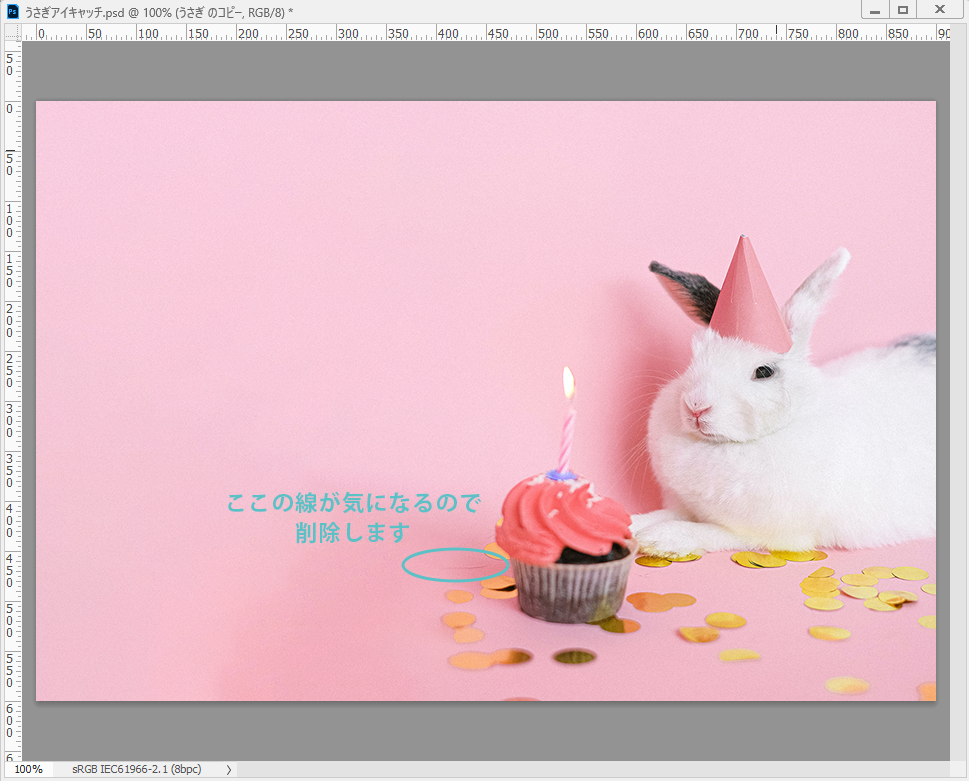
Task: Maximize the document window
Action: point(903,10)
